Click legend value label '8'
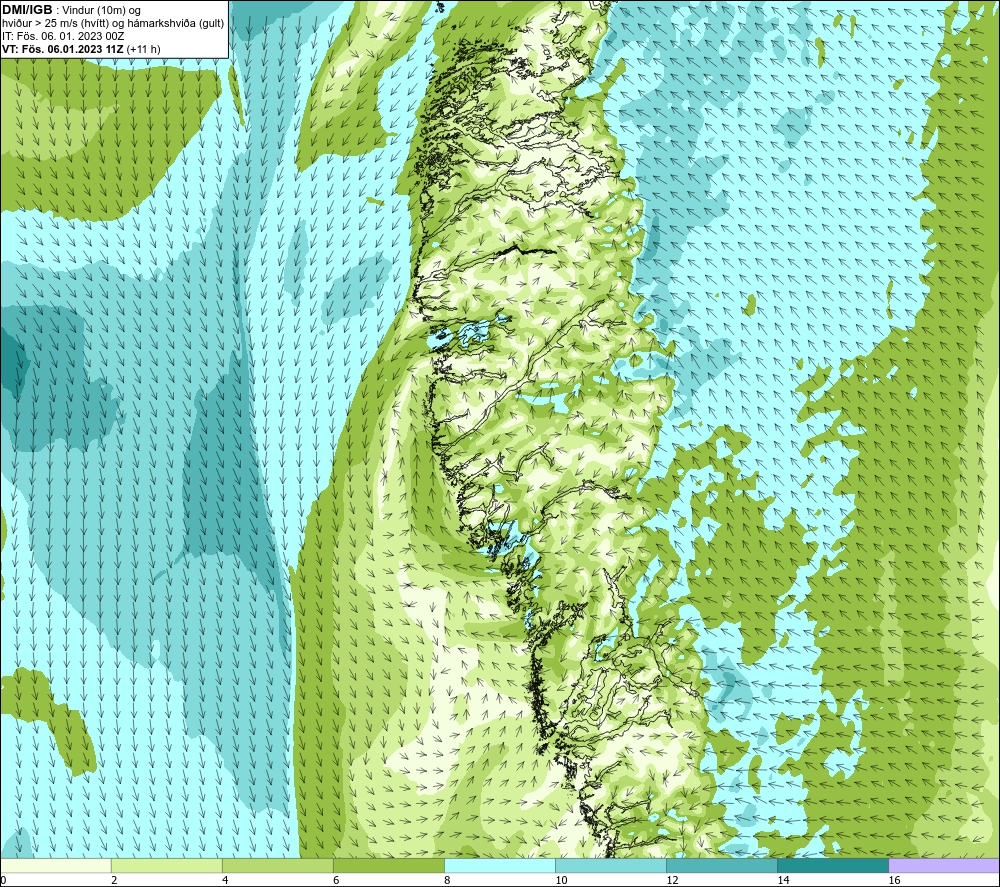This screenshot has width=1000, height=887. [447, 881]
